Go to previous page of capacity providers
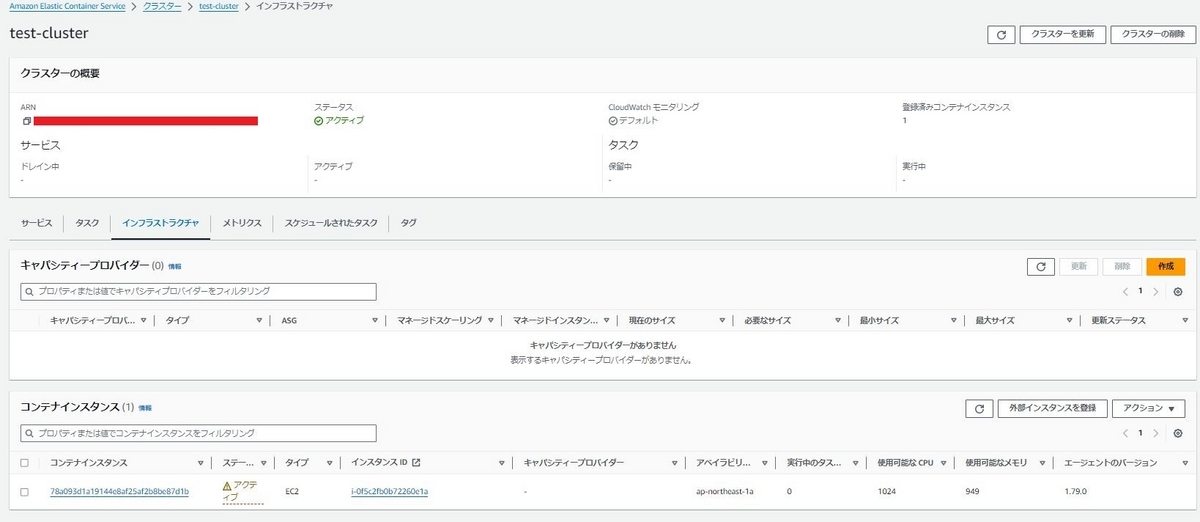This screenshot has height=522, width=1200. tap(1125, 291)
